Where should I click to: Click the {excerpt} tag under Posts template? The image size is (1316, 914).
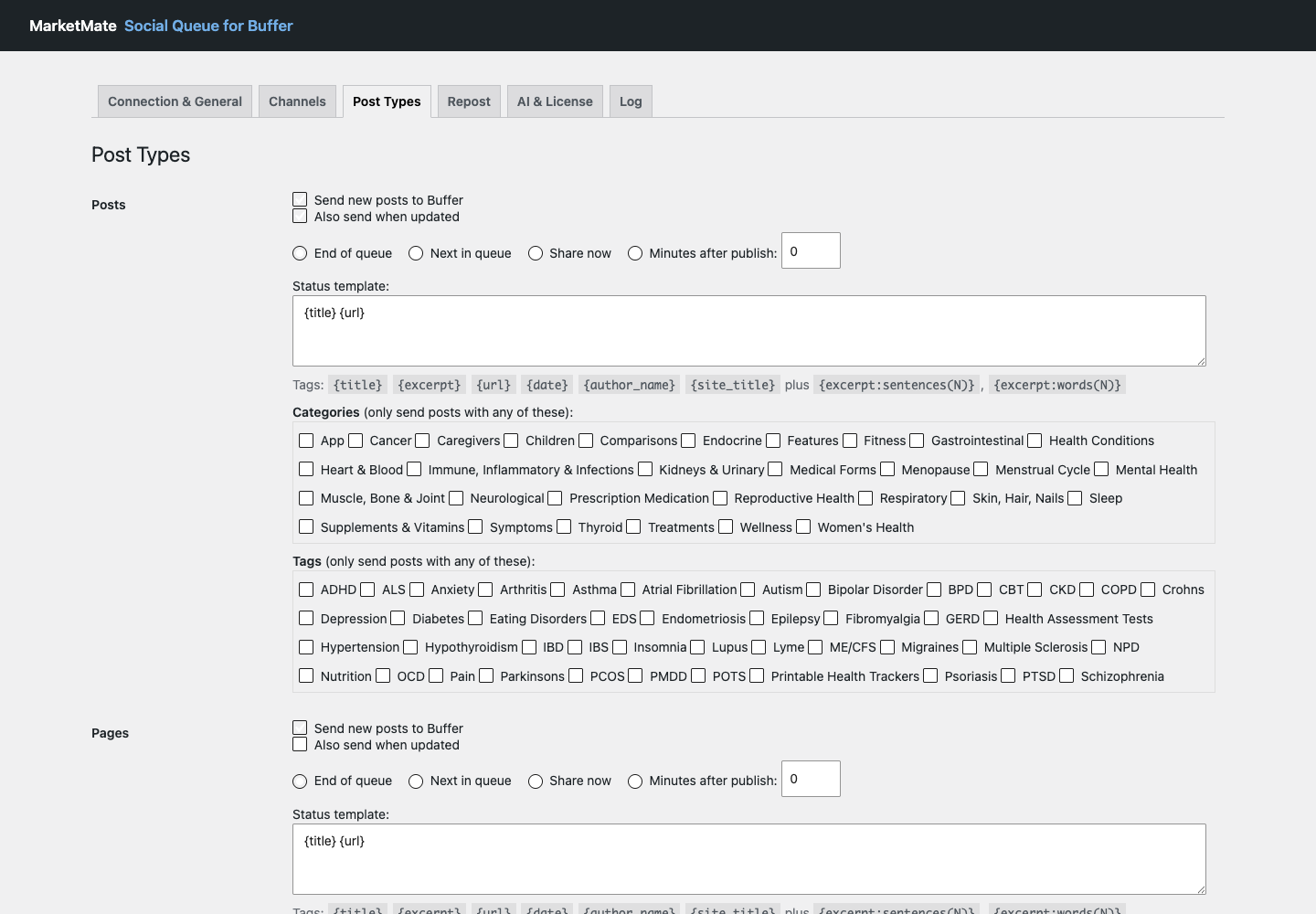(430, 385)
